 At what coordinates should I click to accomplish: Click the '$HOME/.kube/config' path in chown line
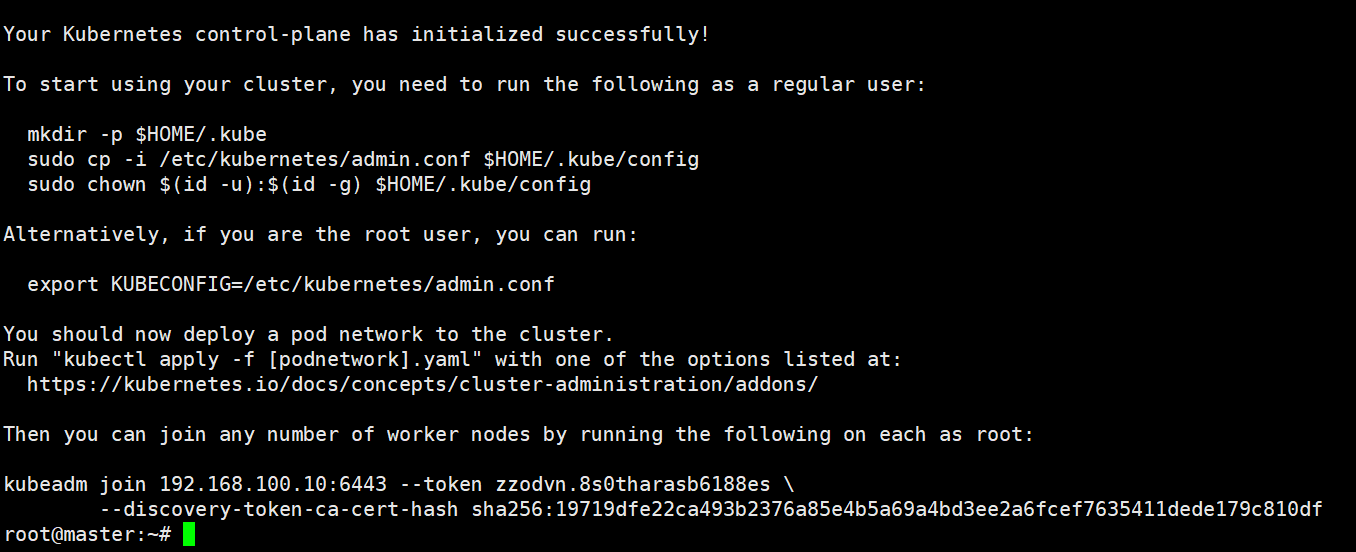click(x=483, y=184)
